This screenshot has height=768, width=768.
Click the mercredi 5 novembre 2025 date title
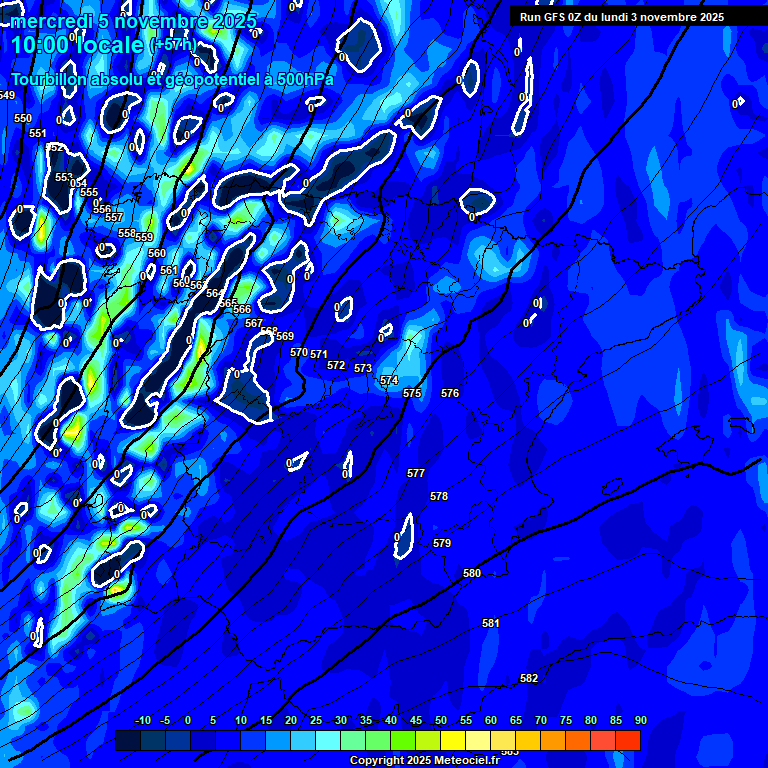(x=134, y=21)
